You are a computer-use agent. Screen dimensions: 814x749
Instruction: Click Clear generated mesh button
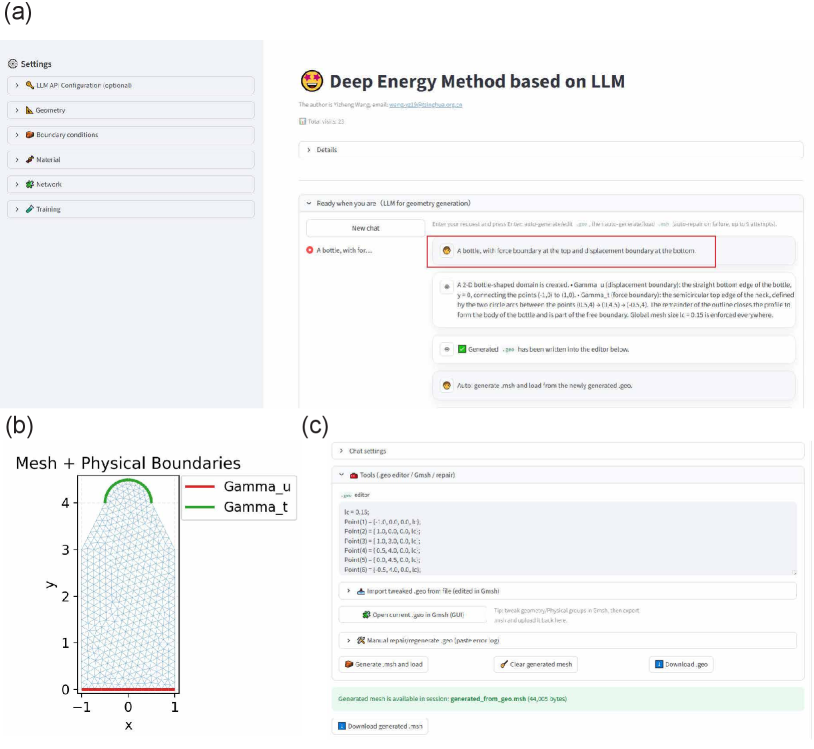coord(536,664)
